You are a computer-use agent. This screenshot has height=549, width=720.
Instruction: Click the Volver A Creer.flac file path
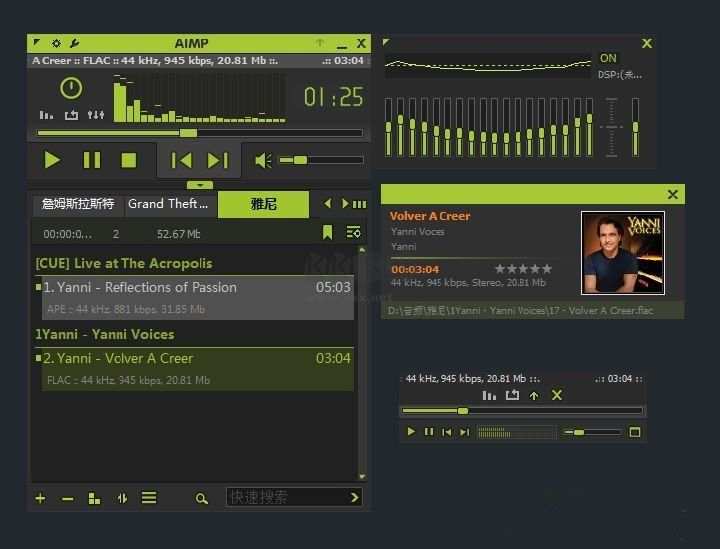(520, 311)
